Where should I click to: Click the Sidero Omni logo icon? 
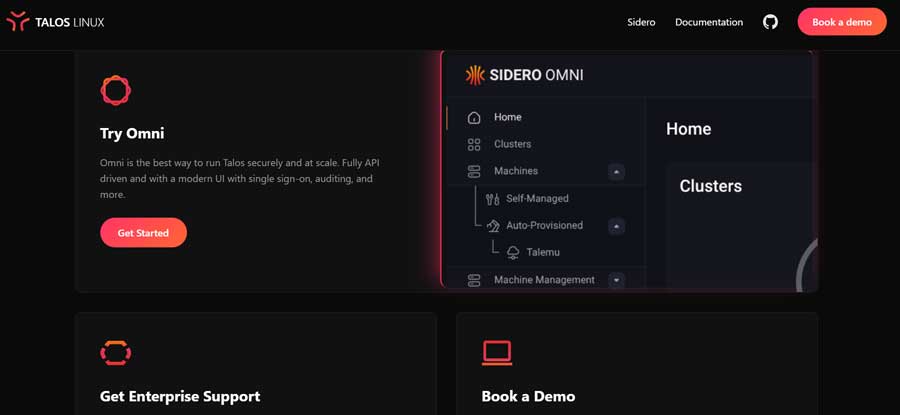(x=475, y=75)
